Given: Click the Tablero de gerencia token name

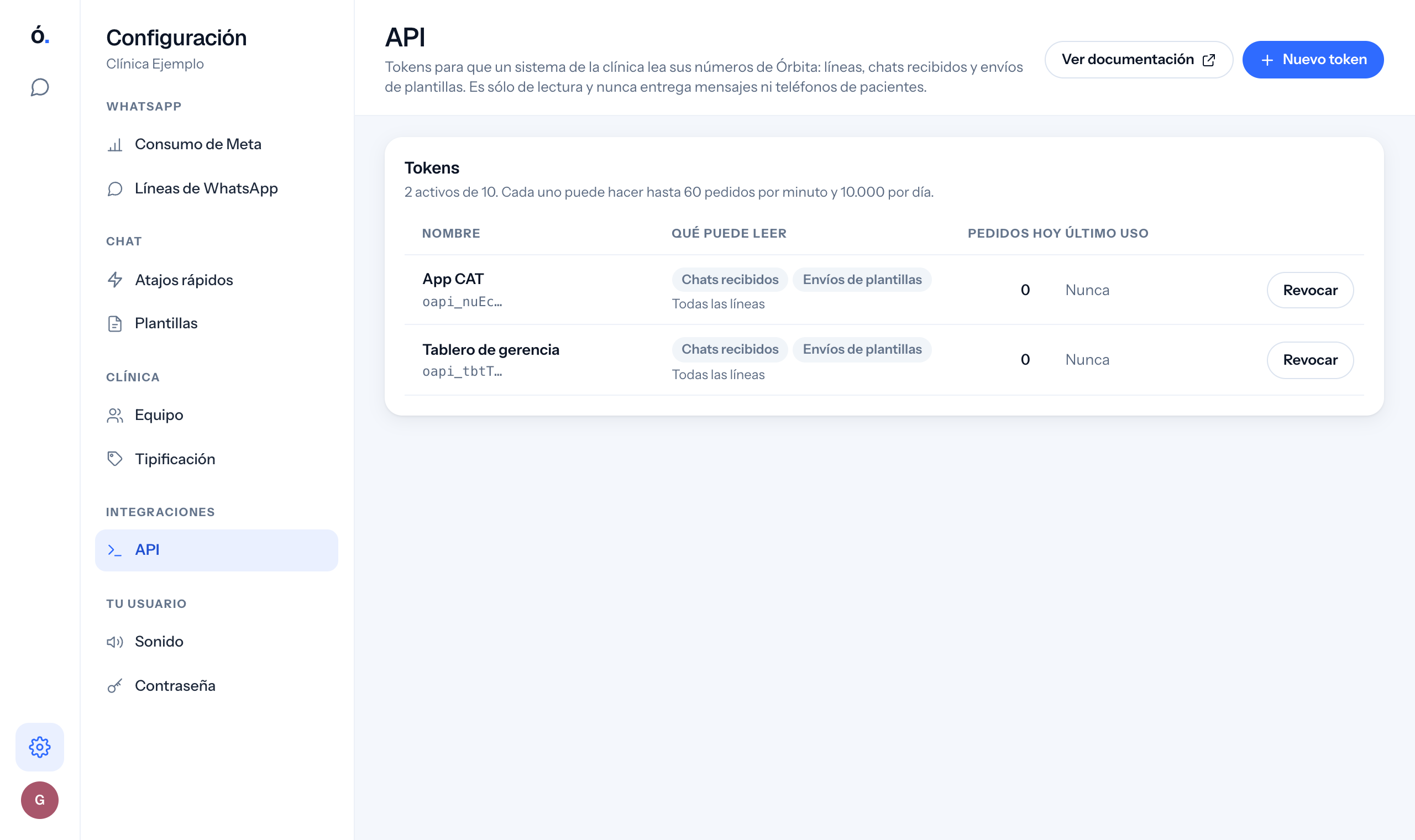Looking at the screenshot, I should (x=491, y=349).
